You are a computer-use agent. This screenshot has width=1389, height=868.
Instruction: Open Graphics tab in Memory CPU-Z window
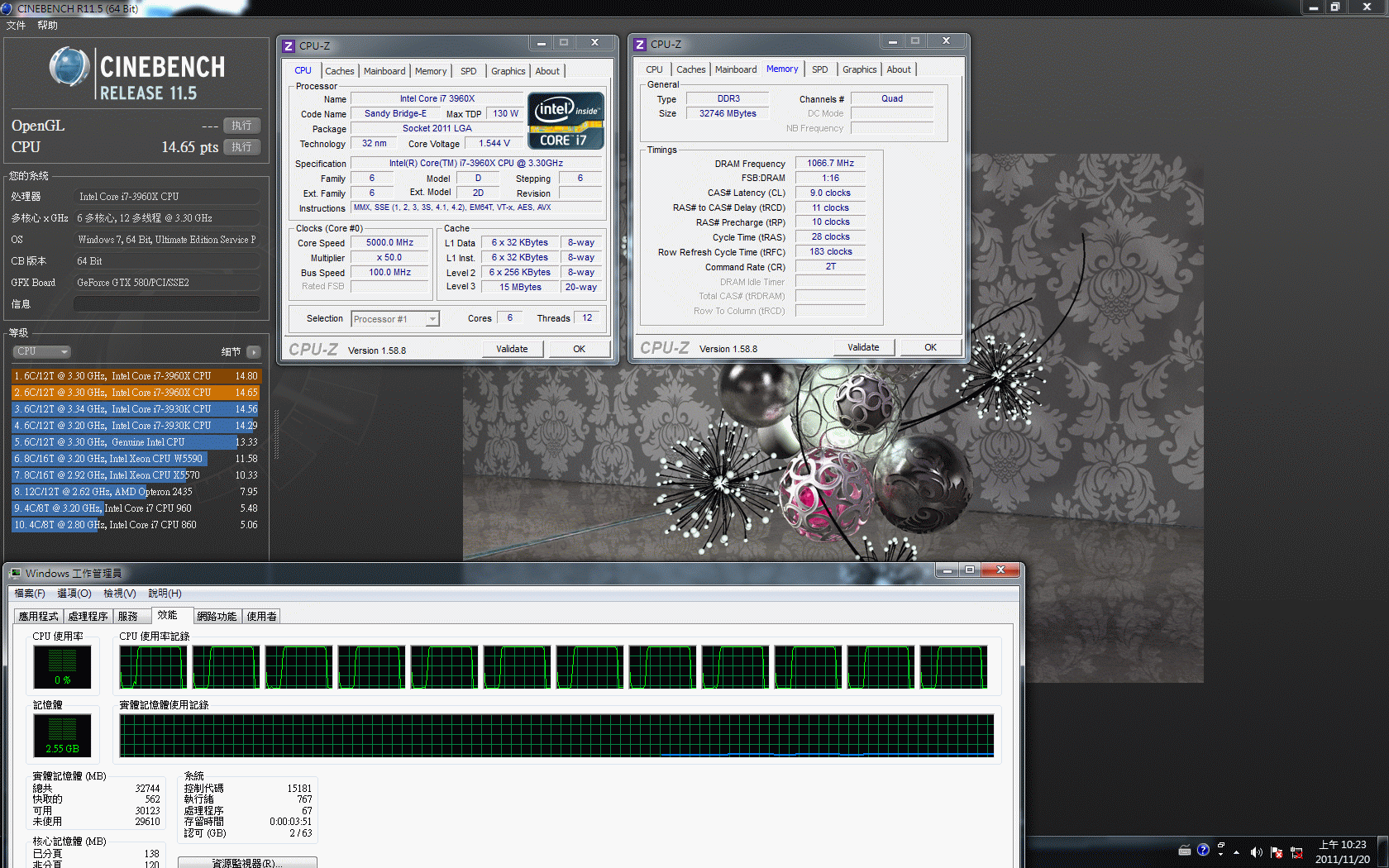pos(859,69)
